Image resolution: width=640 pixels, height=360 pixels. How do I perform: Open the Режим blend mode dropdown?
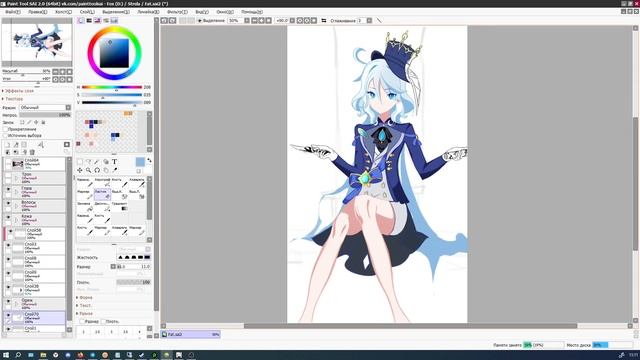point(45,107)
